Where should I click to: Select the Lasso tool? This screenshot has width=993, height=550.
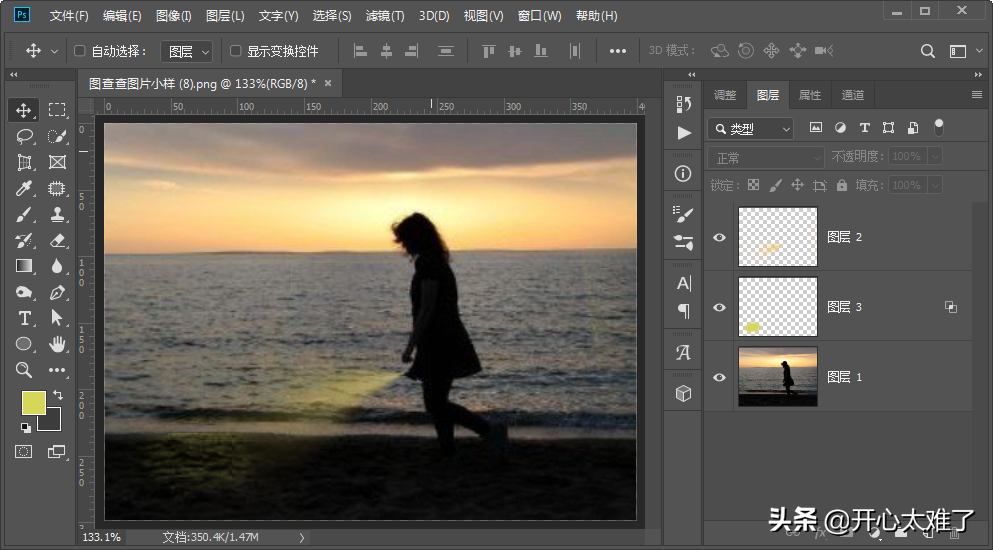coord(25,136)
